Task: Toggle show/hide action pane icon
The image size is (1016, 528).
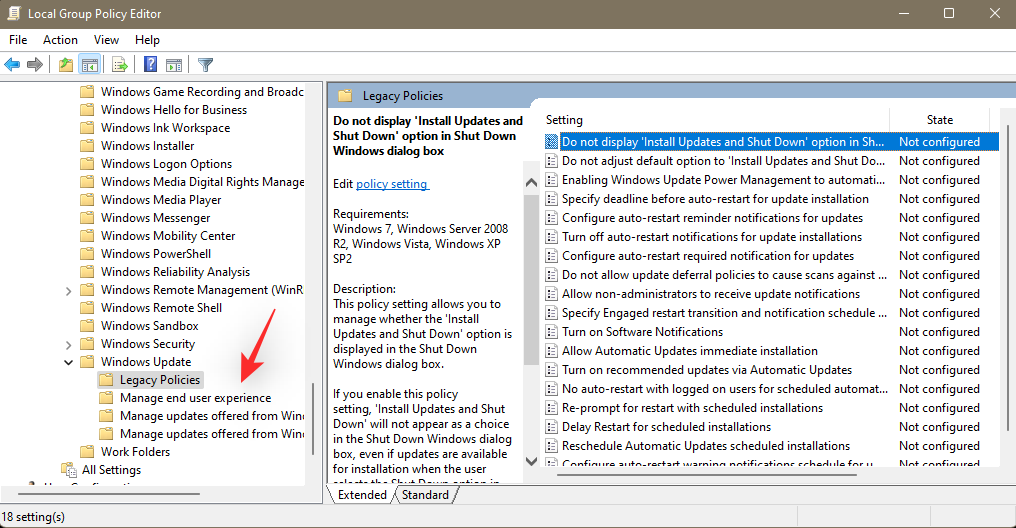Action: click(x=174, y=65)
